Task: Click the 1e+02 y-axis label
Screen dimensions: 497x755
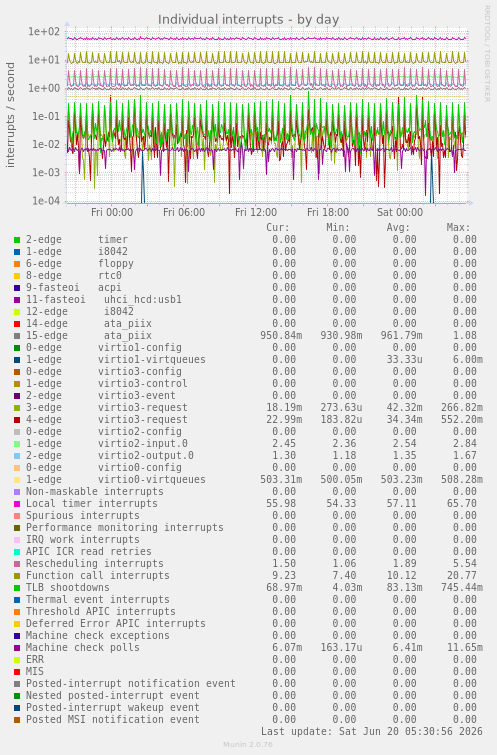Action: pos(44,32)
